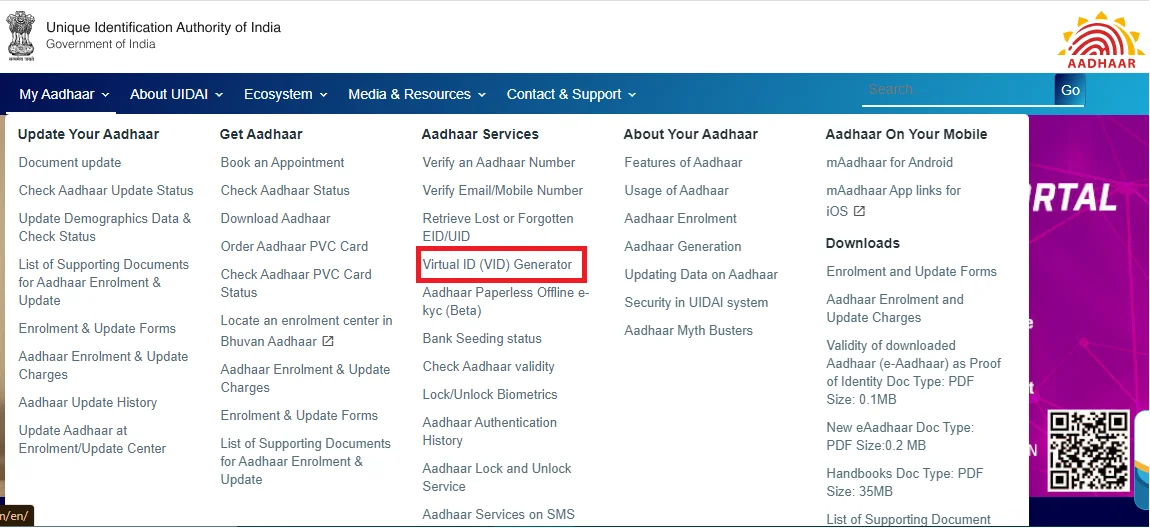Image resolution: width=1150 pixels, height=528 pixels.
Task: Open mAadhaar App links for iOS
Action: tap(893, 200)
